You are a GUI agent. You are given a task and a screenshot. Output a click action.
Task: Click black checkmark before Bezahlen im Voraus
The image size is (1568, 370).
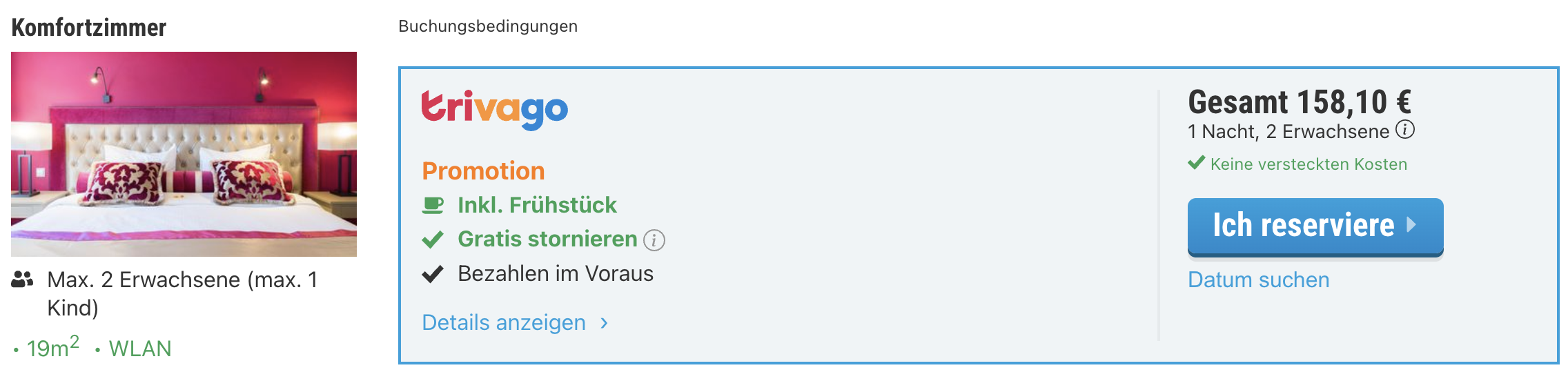[433, 274]
